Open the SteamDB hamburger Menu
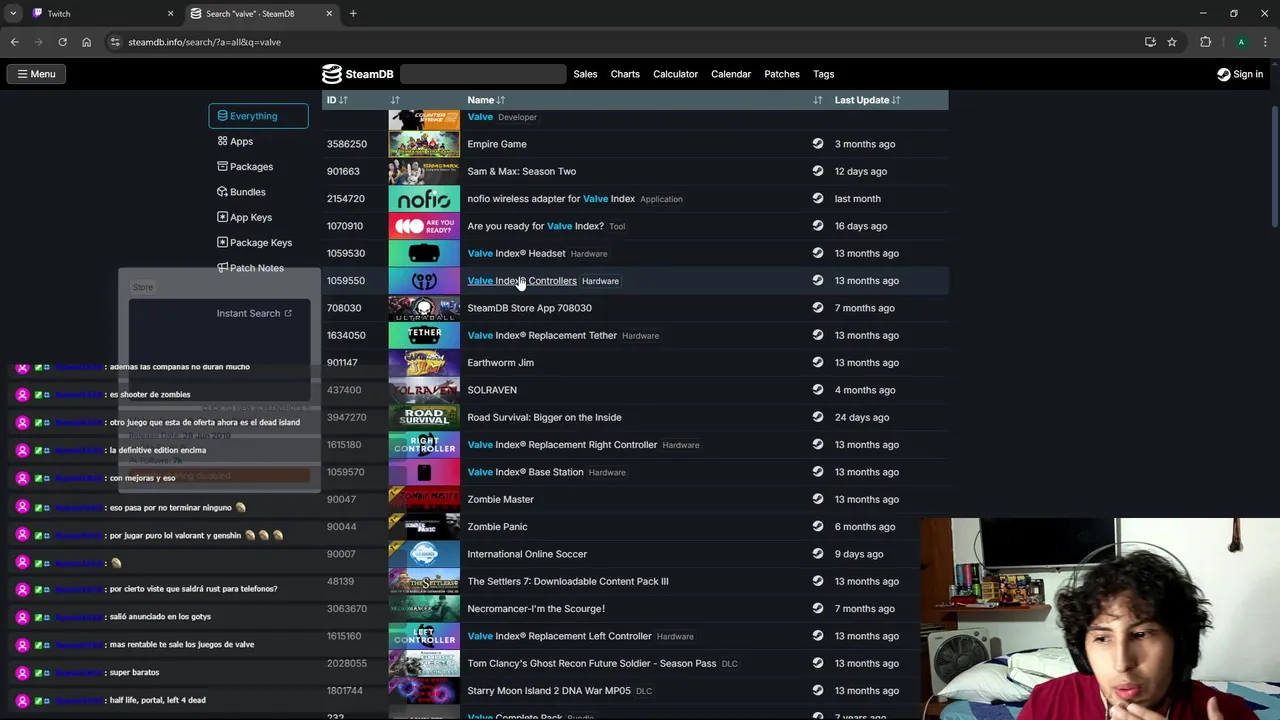1280x720 pixels. (x=35, y=74)
